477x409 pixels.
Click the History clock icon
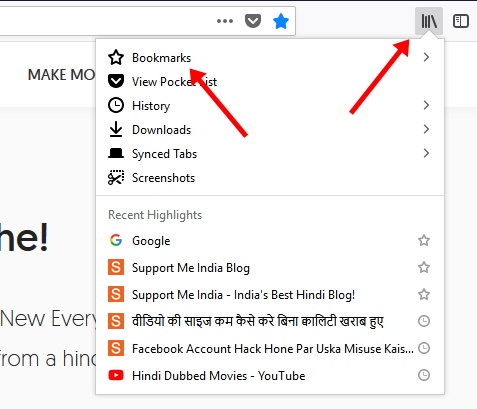coord(116,105)
